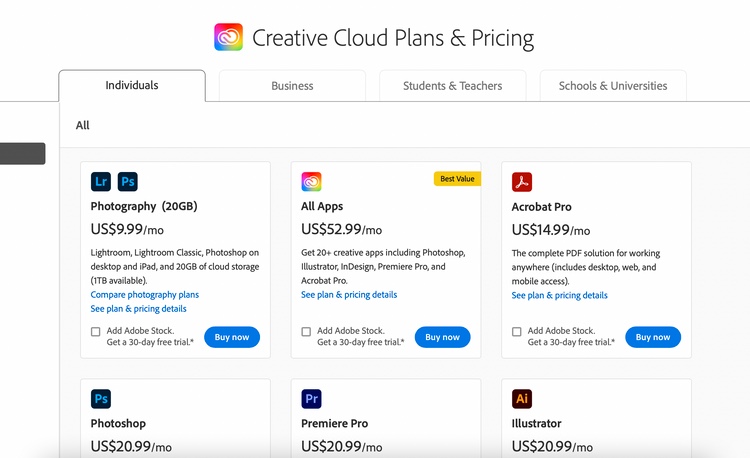Check Add Adobe Stock for All Apps
The width and height of the screenshot is (750, 458).
click(x=306, y=332)
